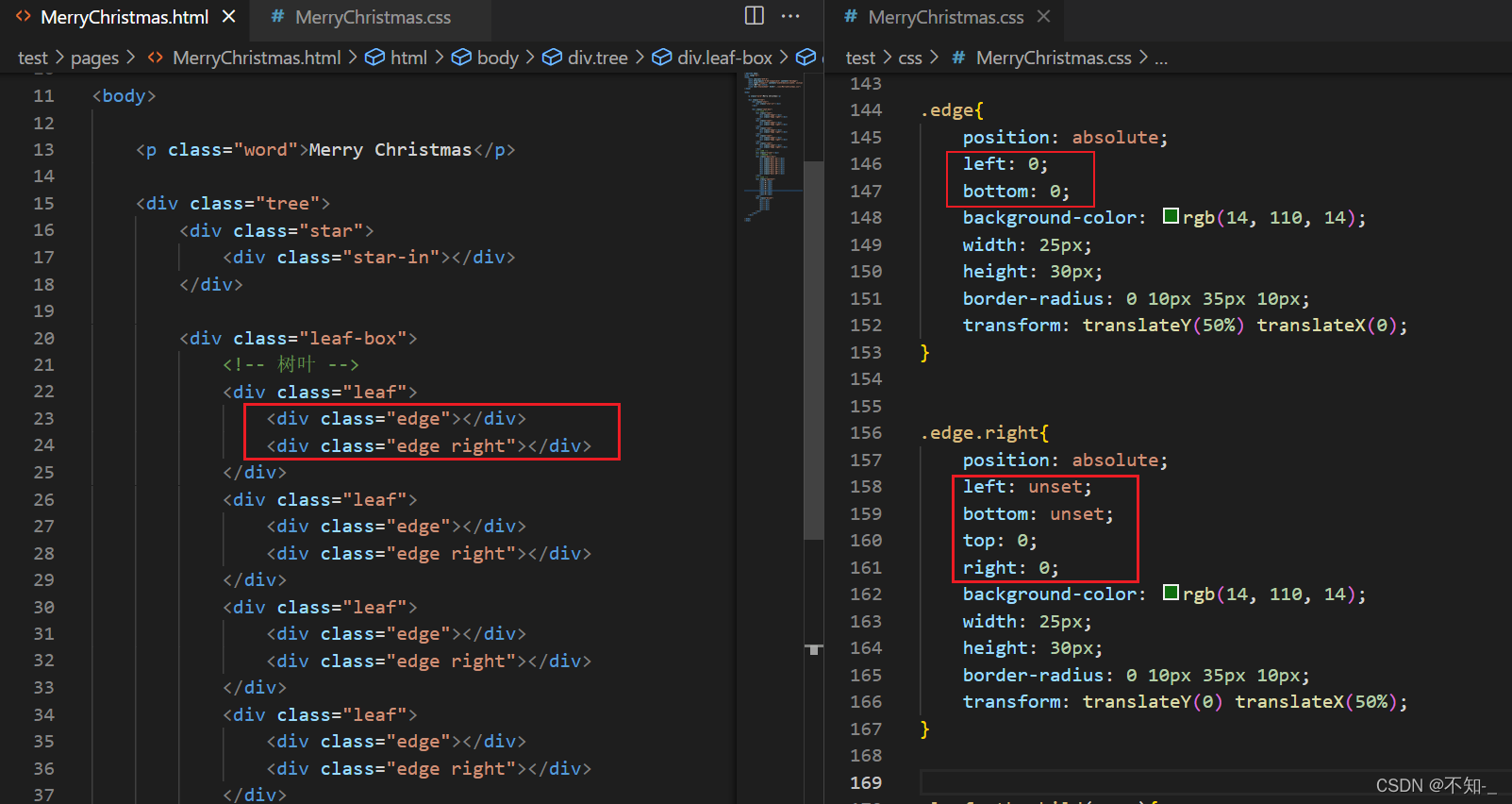
Task: Click cube icon before 'html' breadcrumb
Action: point(374,58)
